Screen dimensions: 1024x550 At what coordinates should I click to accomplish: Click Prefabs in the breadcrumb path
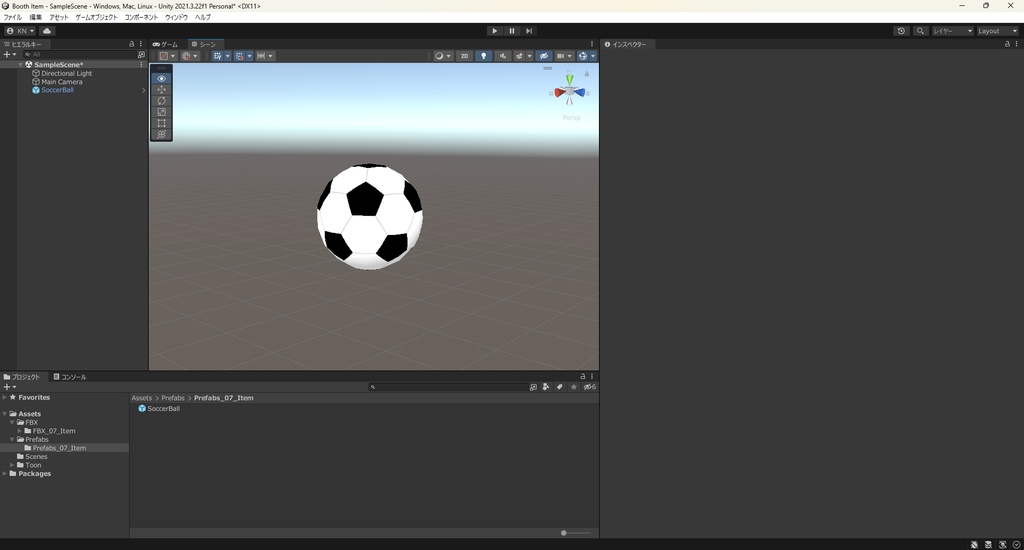[x=173, y=398]
